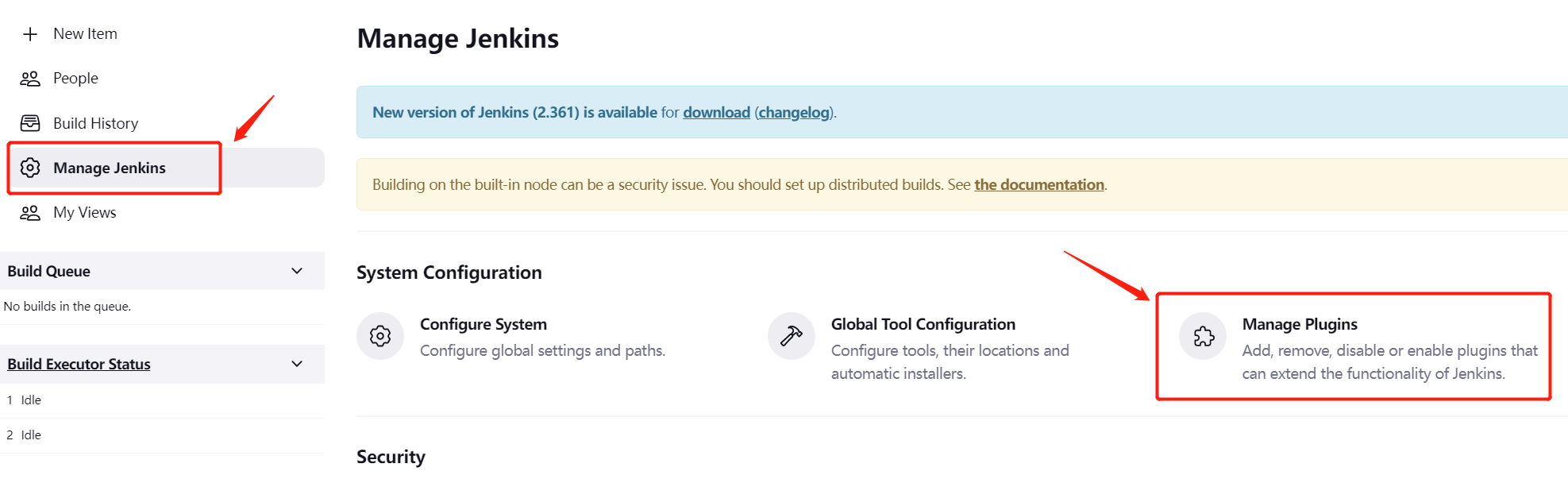Viewport: 1568px width, 479px height.
Task: Follow the Jenkins download link
Action: (716, 112)
